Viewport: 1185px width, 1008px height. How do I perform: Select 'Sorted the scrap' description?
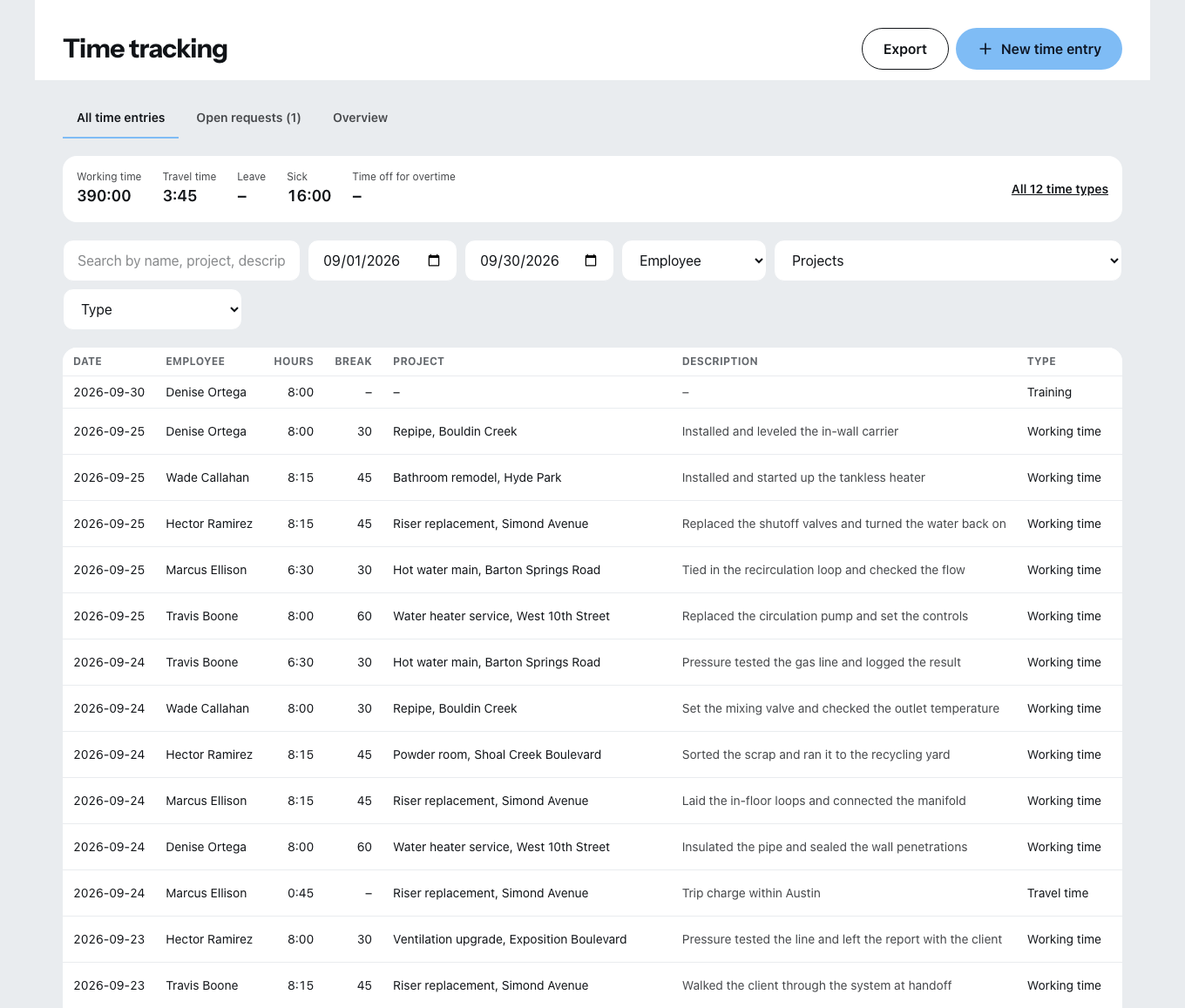(816, 754)
